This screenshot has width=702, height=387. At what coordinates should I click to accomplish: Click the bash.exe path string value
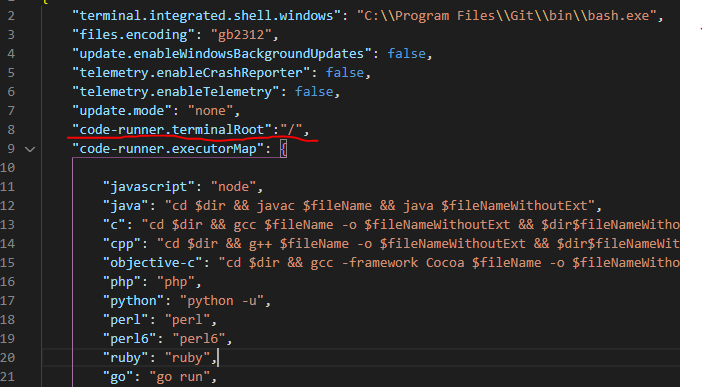click(506, 16)
